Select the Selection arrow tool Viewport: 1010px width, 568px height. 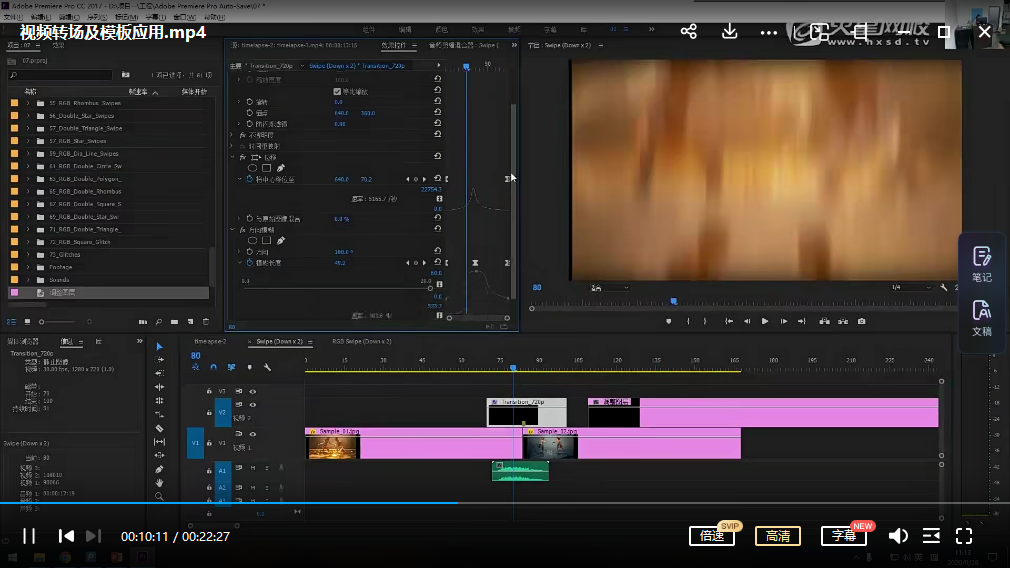tap(159, 346)
